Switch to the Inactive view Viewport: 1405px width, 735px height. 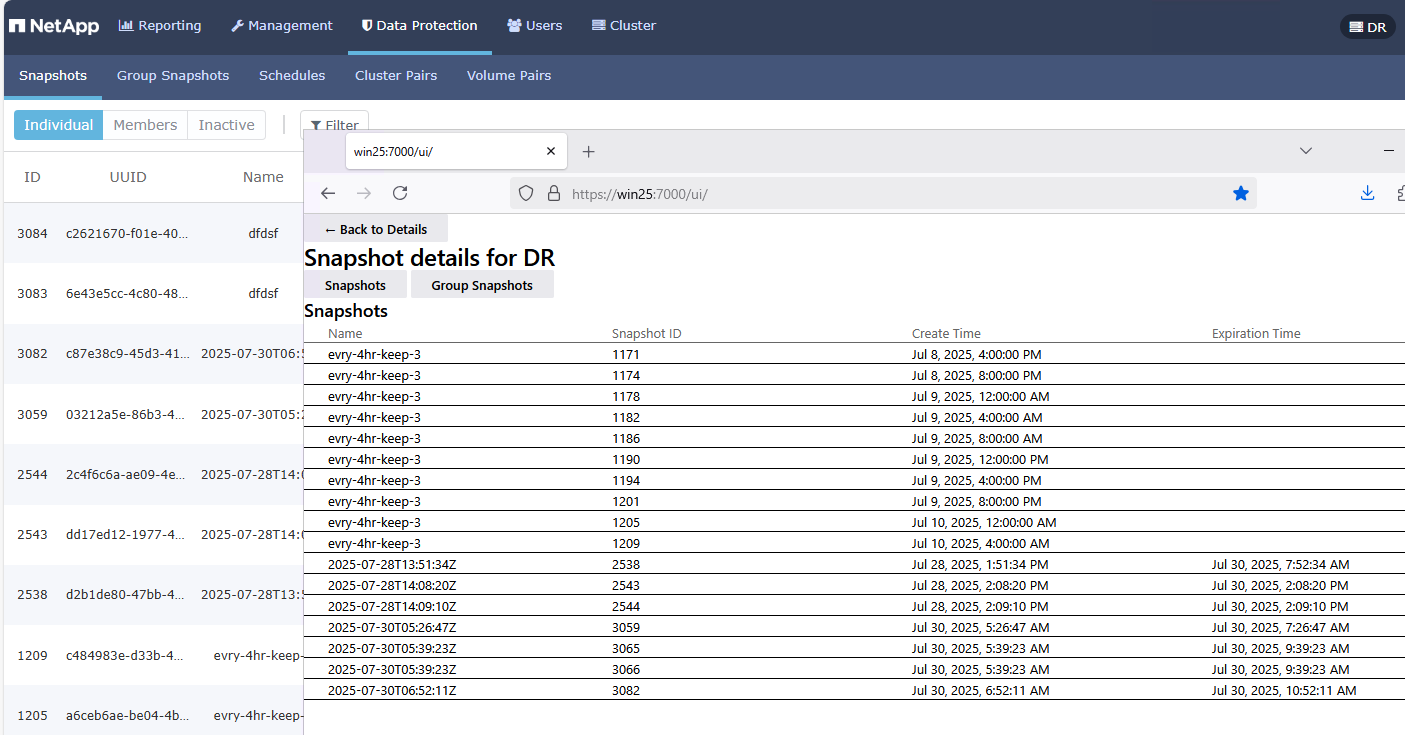pos(227,125)
